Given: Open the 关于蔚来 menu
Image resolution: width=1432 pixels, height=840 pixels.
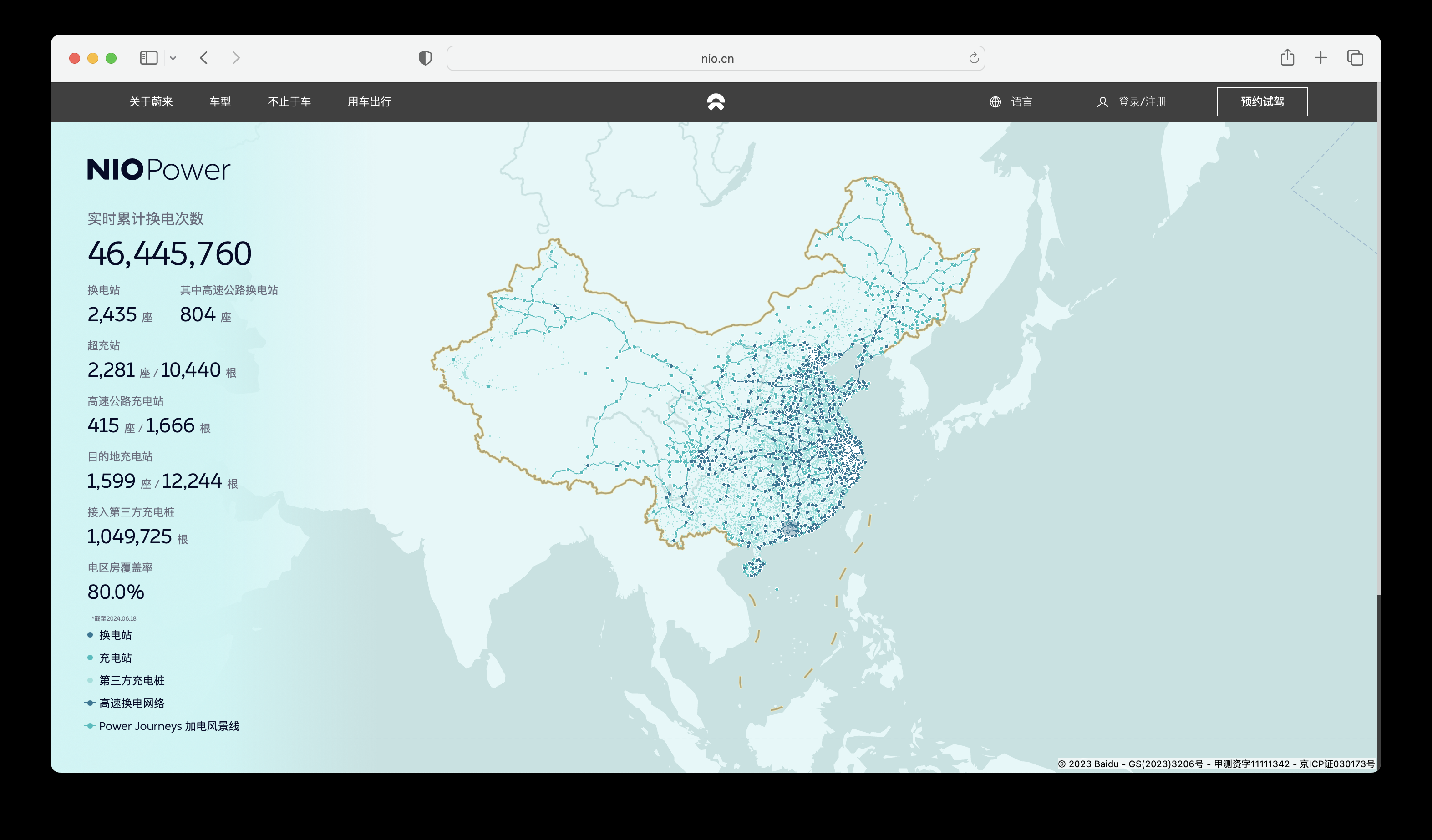Looking at the screenshot, I should click(x=151, y=101).
